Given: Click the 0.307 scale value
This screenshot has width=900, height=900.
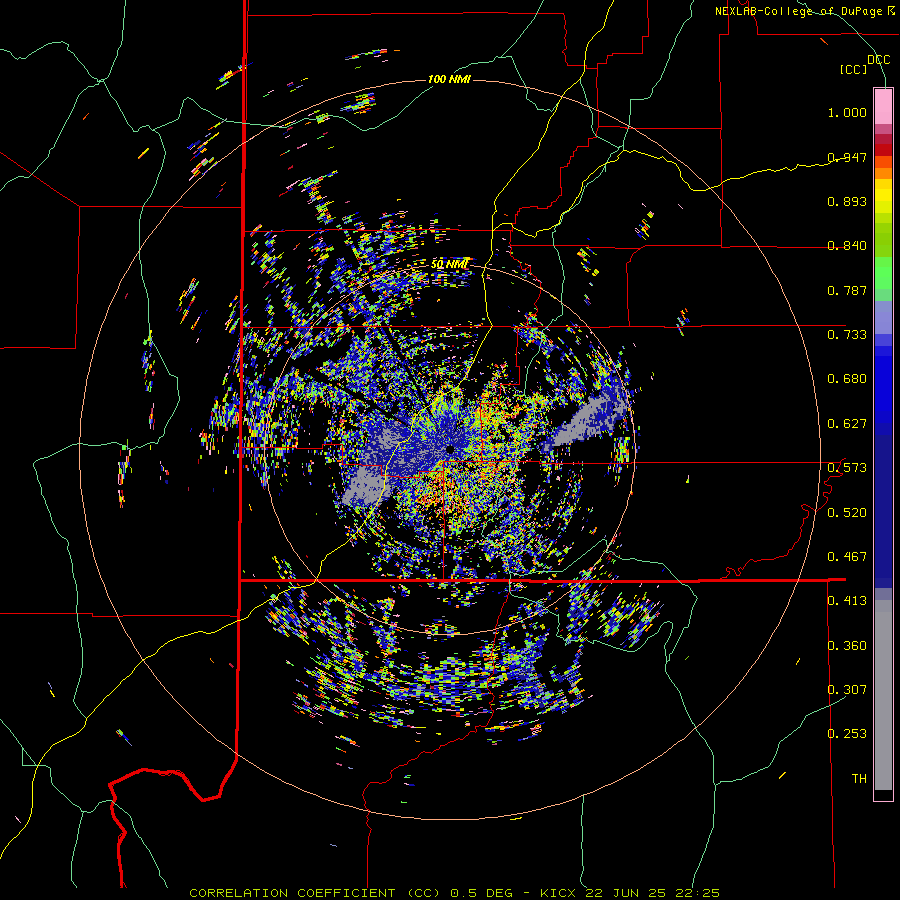Looking at the screenshot, I should click(847, 689).
